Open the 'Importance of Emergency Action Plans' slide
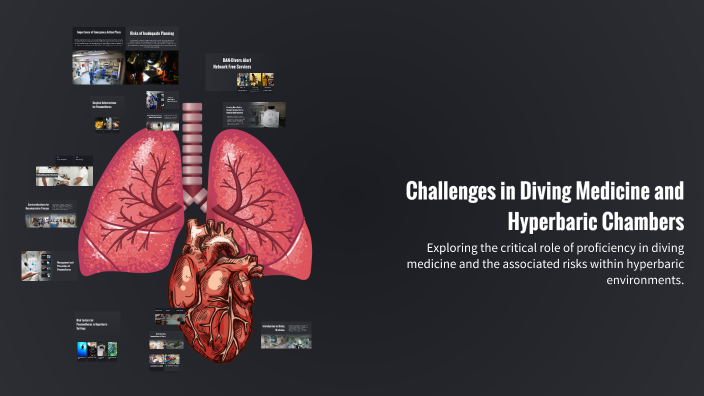Image resolution: width=704 pixels, height=396 pixels. point(99,56)
